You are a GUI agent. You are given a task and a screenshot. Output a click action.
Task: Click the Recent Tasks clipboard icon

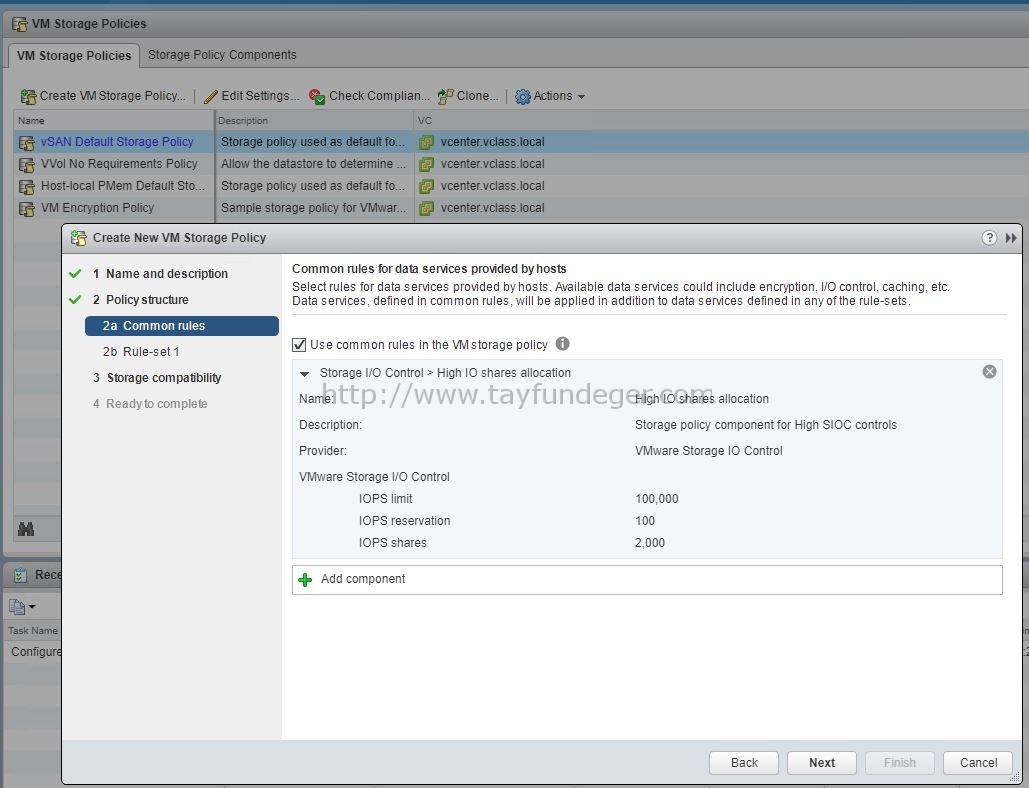point(20,575)
